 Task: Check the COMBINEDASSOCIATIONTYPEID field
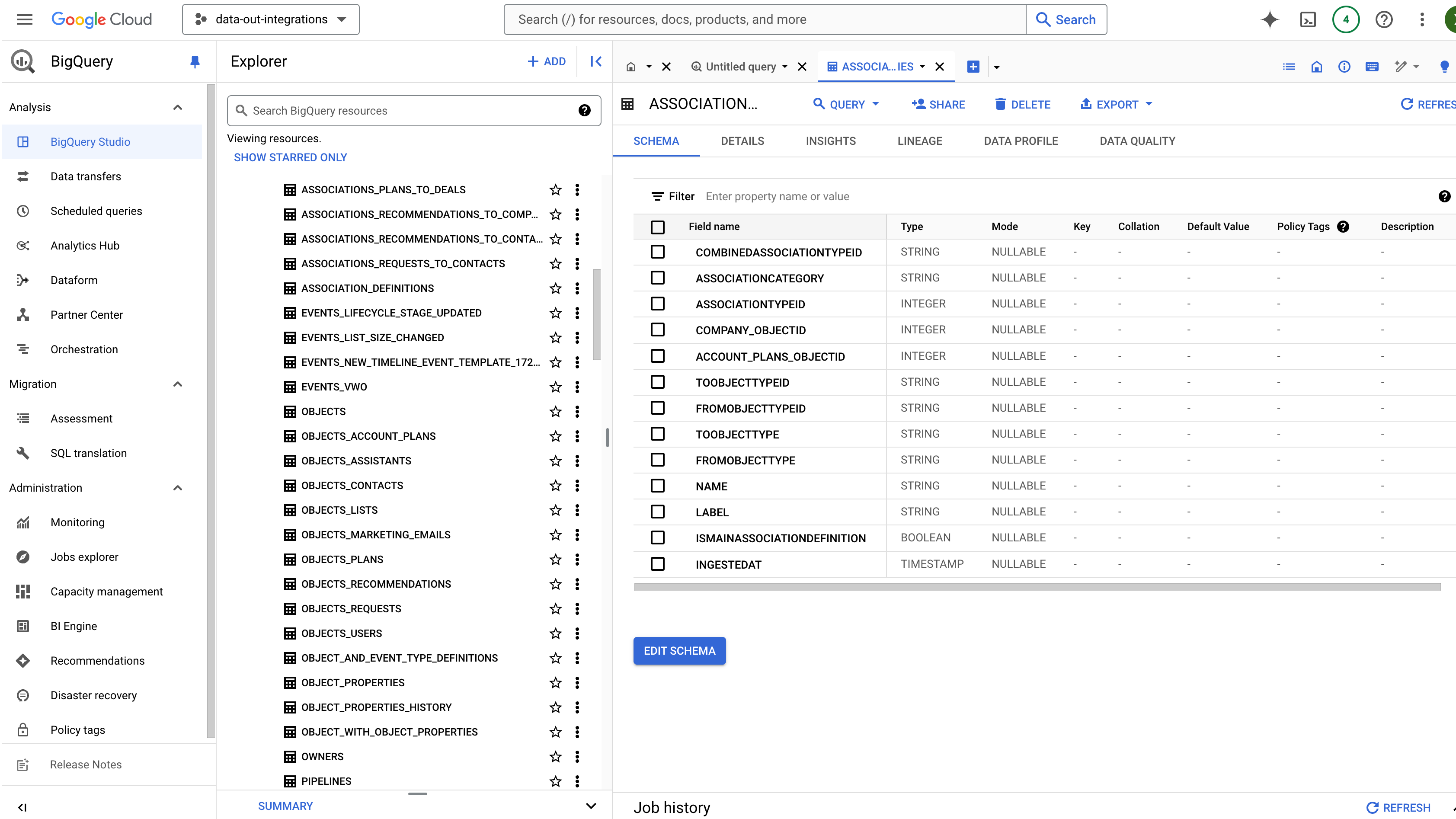pos(657,252)
